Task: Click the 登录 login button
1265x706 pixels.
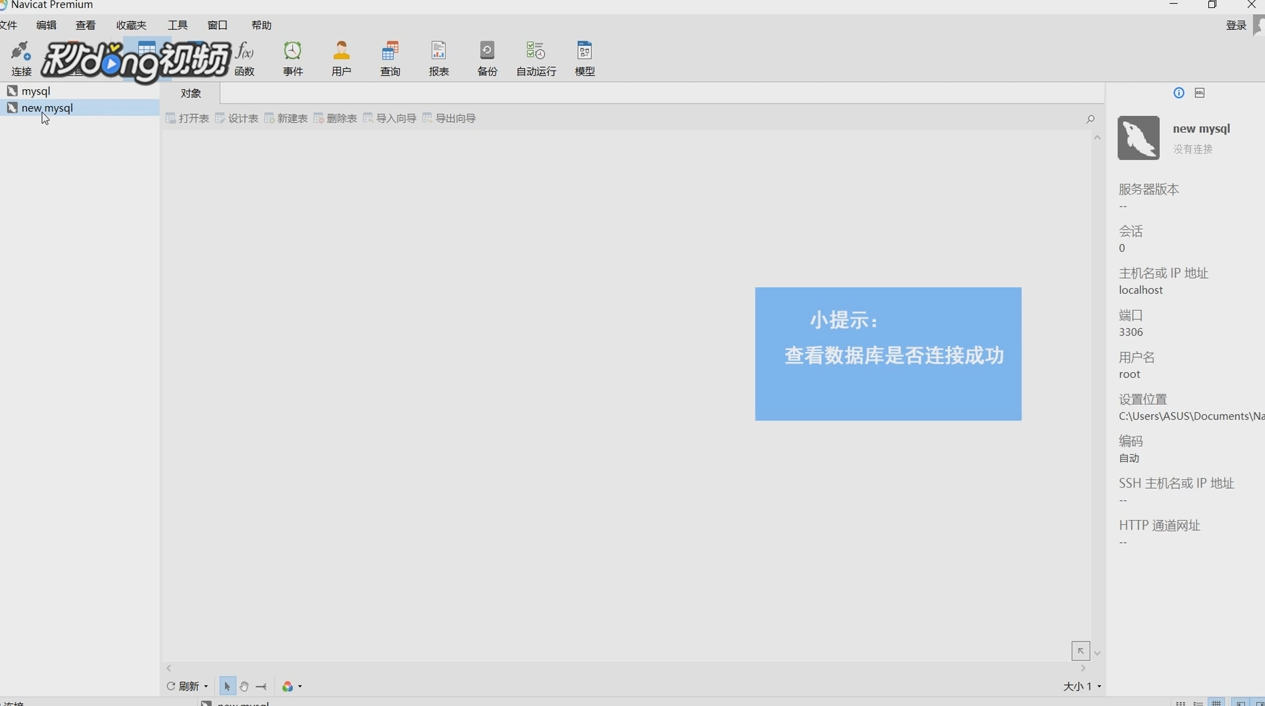Action: (1236, 25)
